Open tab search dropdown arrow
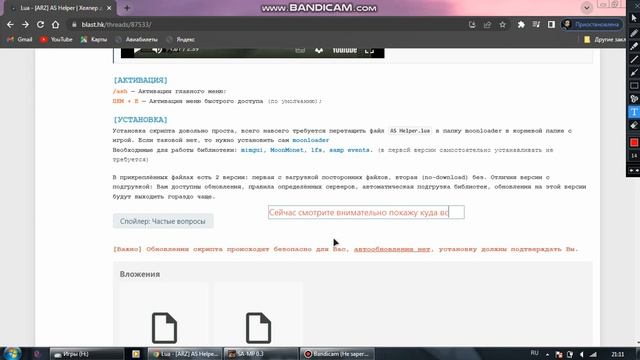Viewport: 640px width, 360px height. (x=587, y=7)
